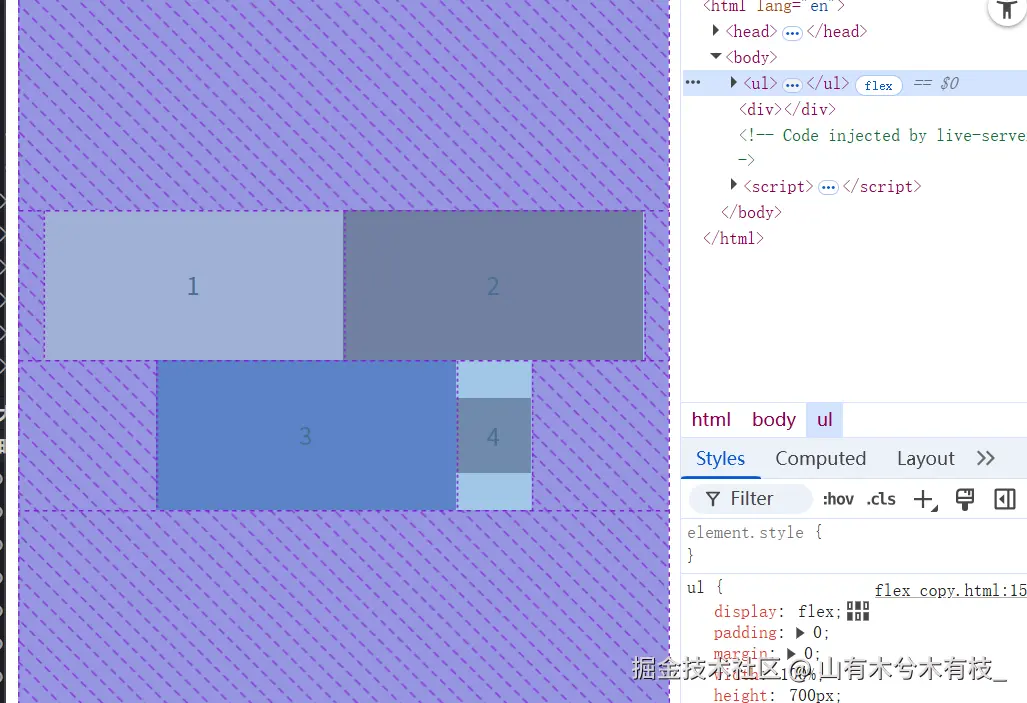Switch to the Styles tab
The image size is (1027, 703).
(x=720, y=458)
